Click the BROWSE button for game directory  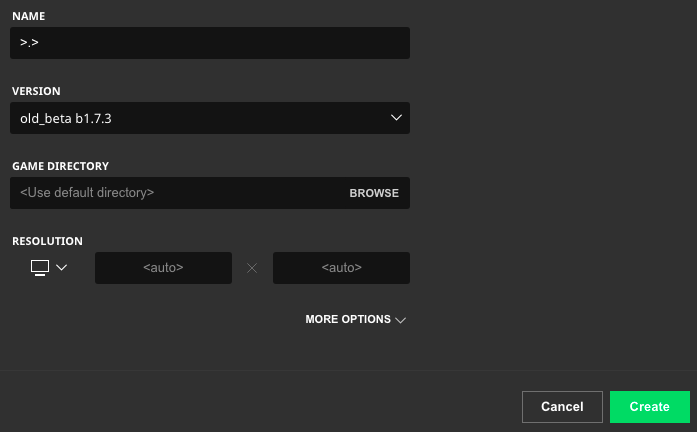click(374, 193)
